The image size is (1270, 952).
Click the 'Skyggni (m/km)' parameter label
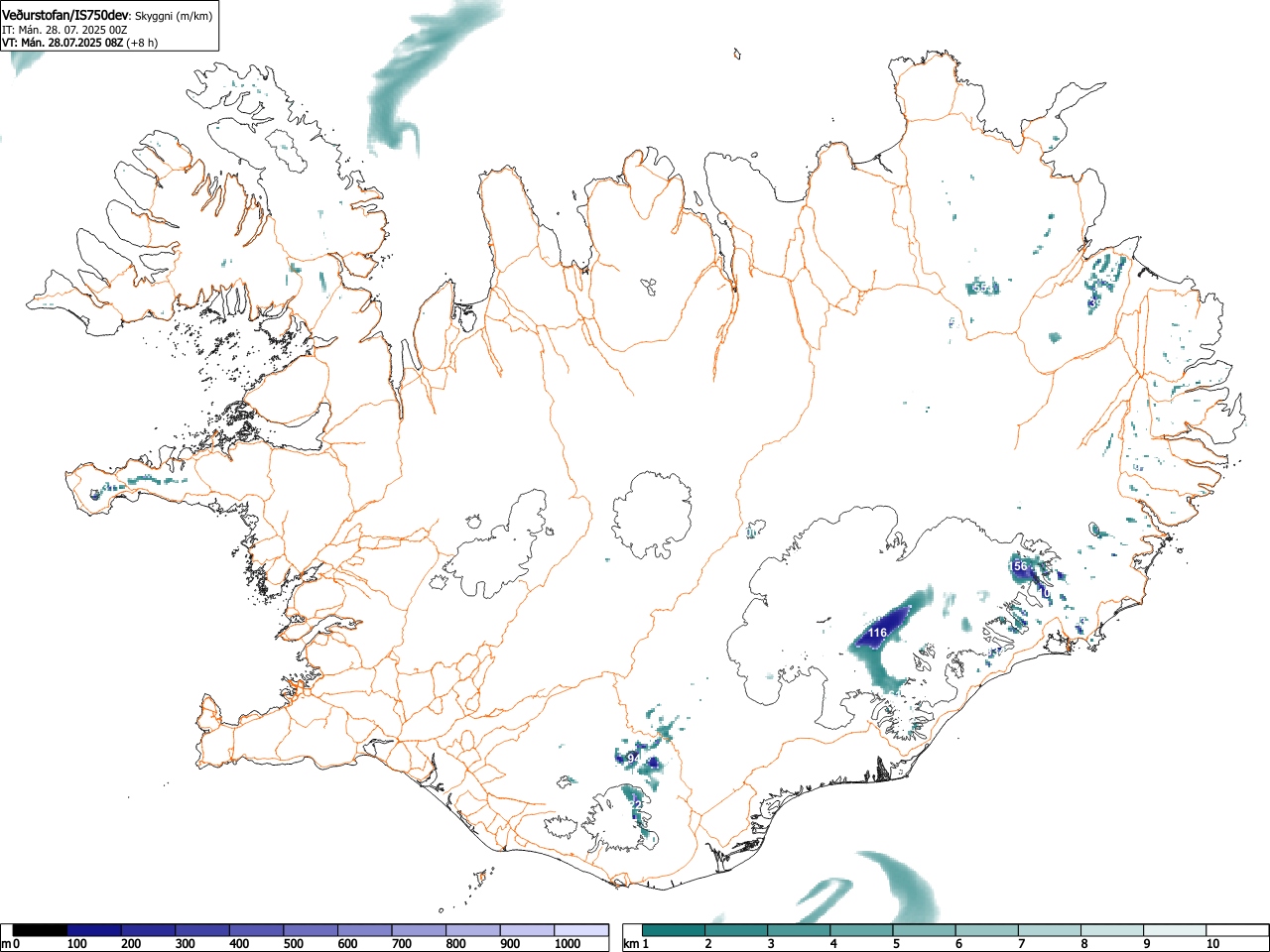pos(174,16)
